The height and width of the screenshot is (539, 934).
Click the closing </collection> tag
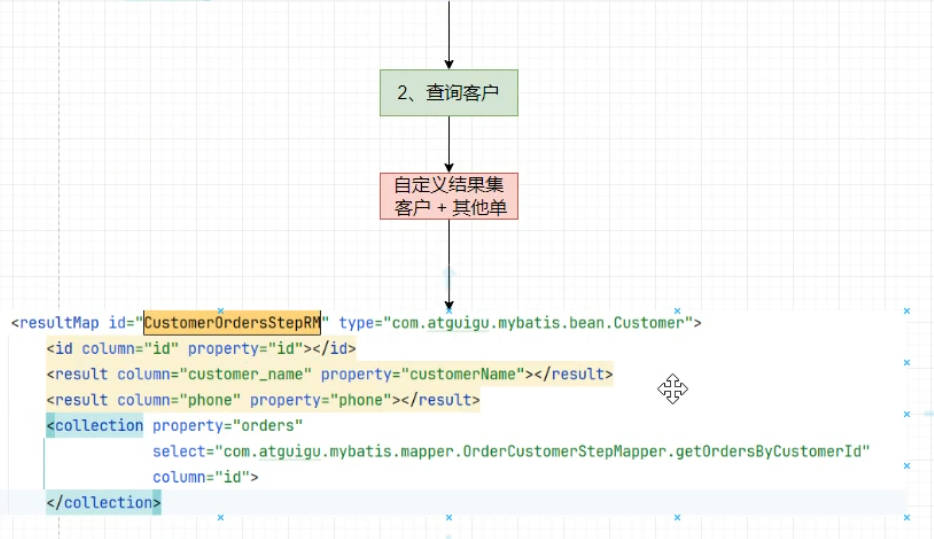click(x=103, y=503)
